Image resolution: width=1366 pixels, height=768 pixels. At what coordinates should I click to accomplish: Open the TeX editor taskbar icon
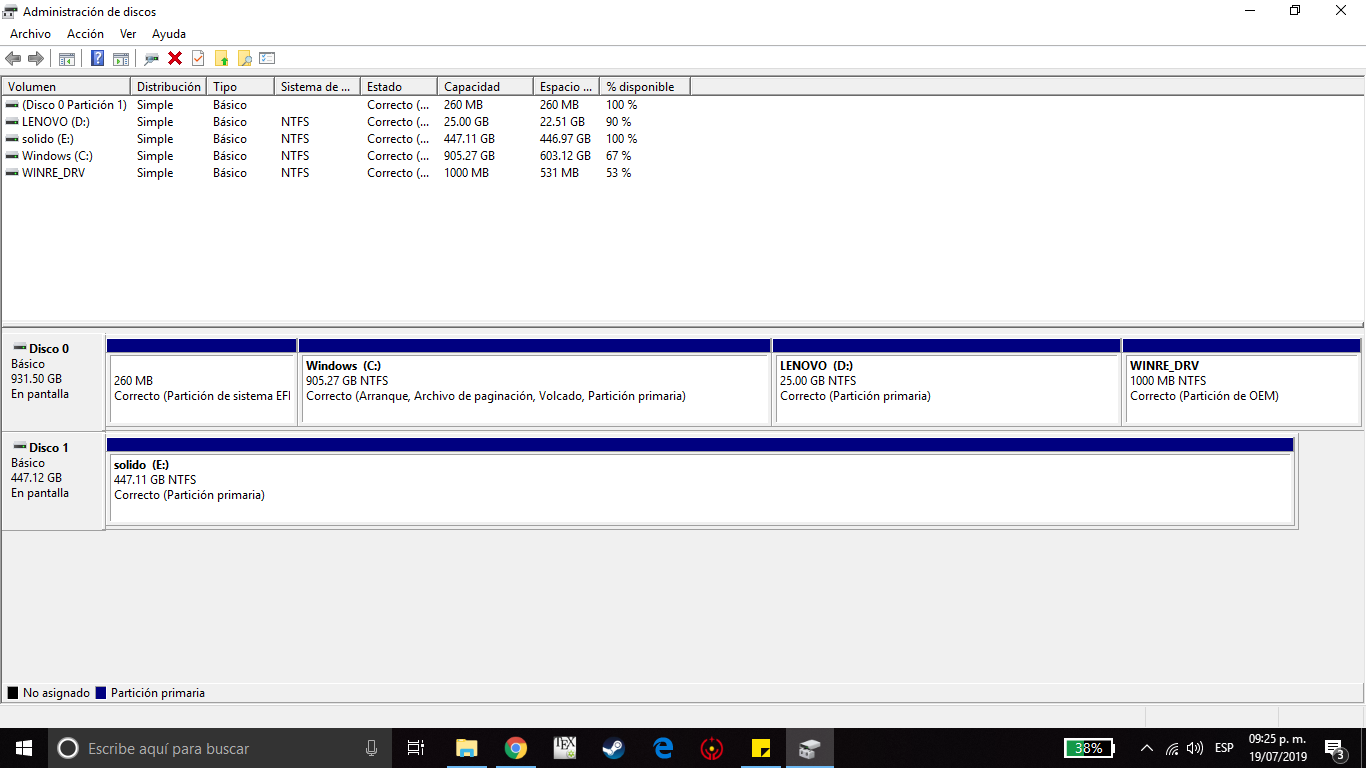564,748
